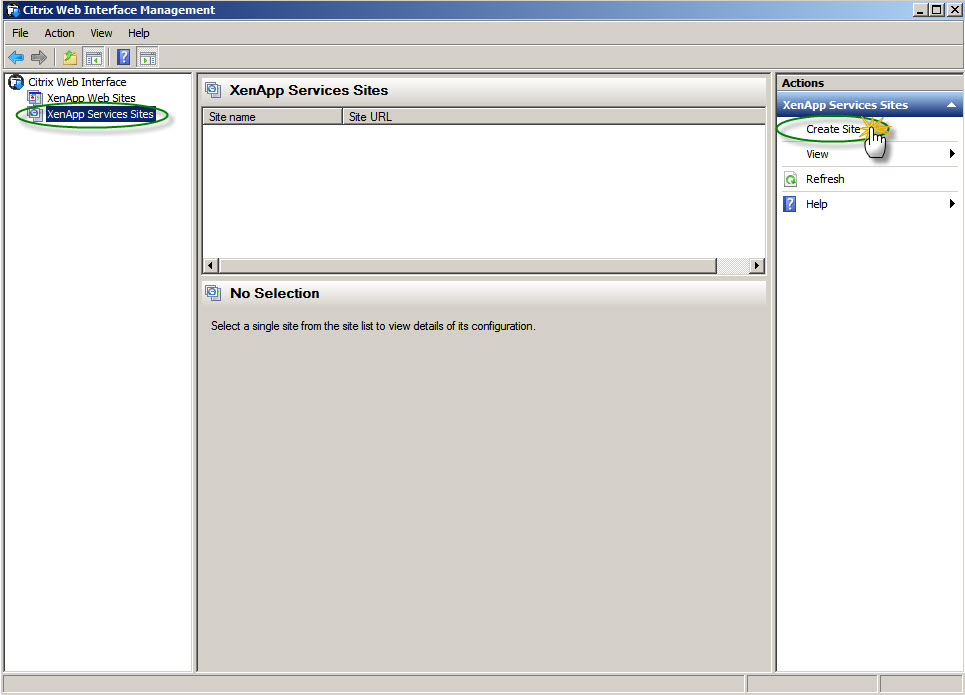Image resolution: width=965 pixels, height=695 pixels.
Task: Close the Citrix Web Interface Management window
Action: point(953,10)
